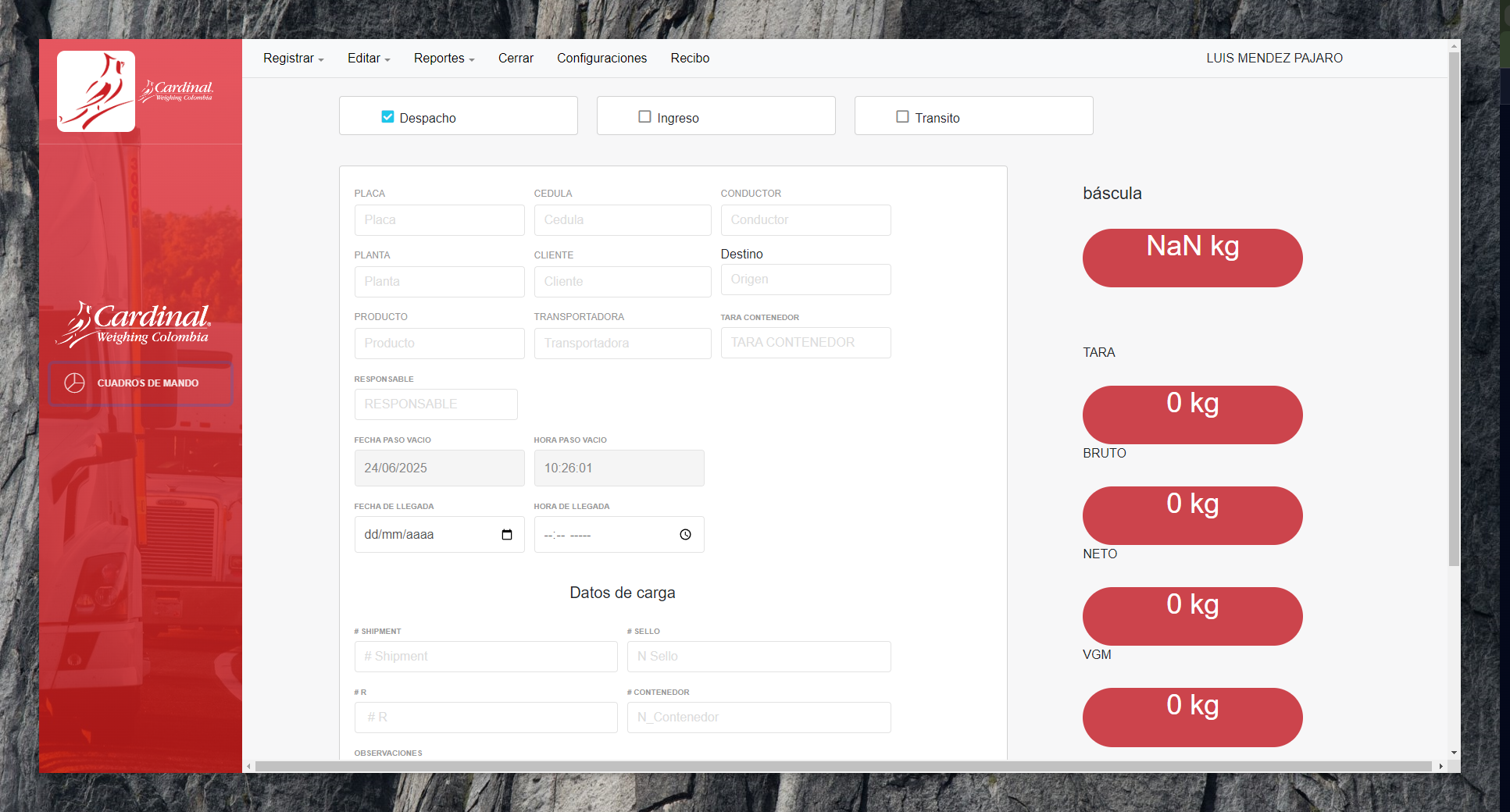The width and height of the screenshot is (1510, 812).
Task: Open the Configuraciones menu item
Action: (602, 59)
